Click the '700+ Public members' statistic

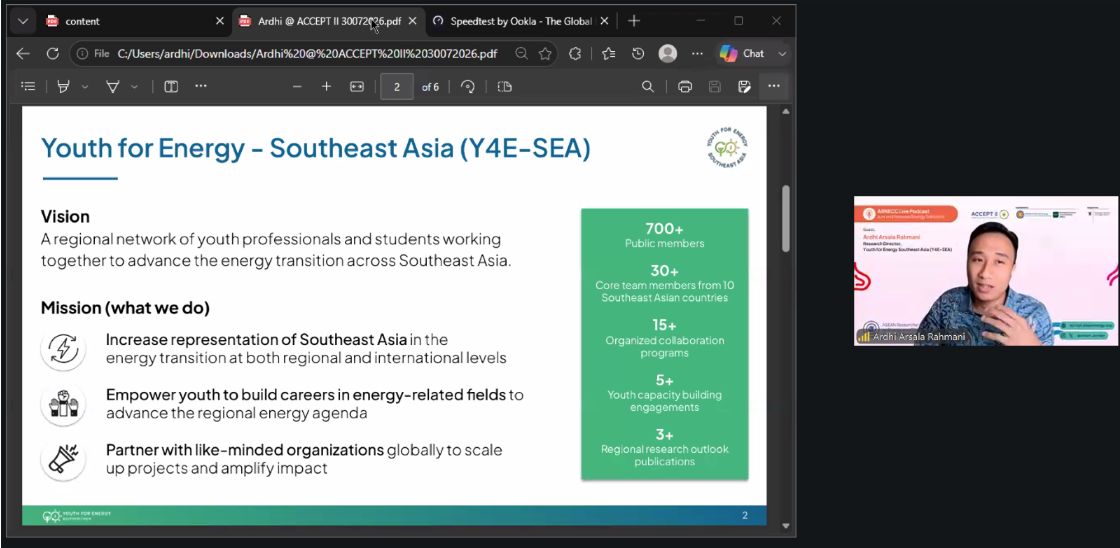(664, 235)
